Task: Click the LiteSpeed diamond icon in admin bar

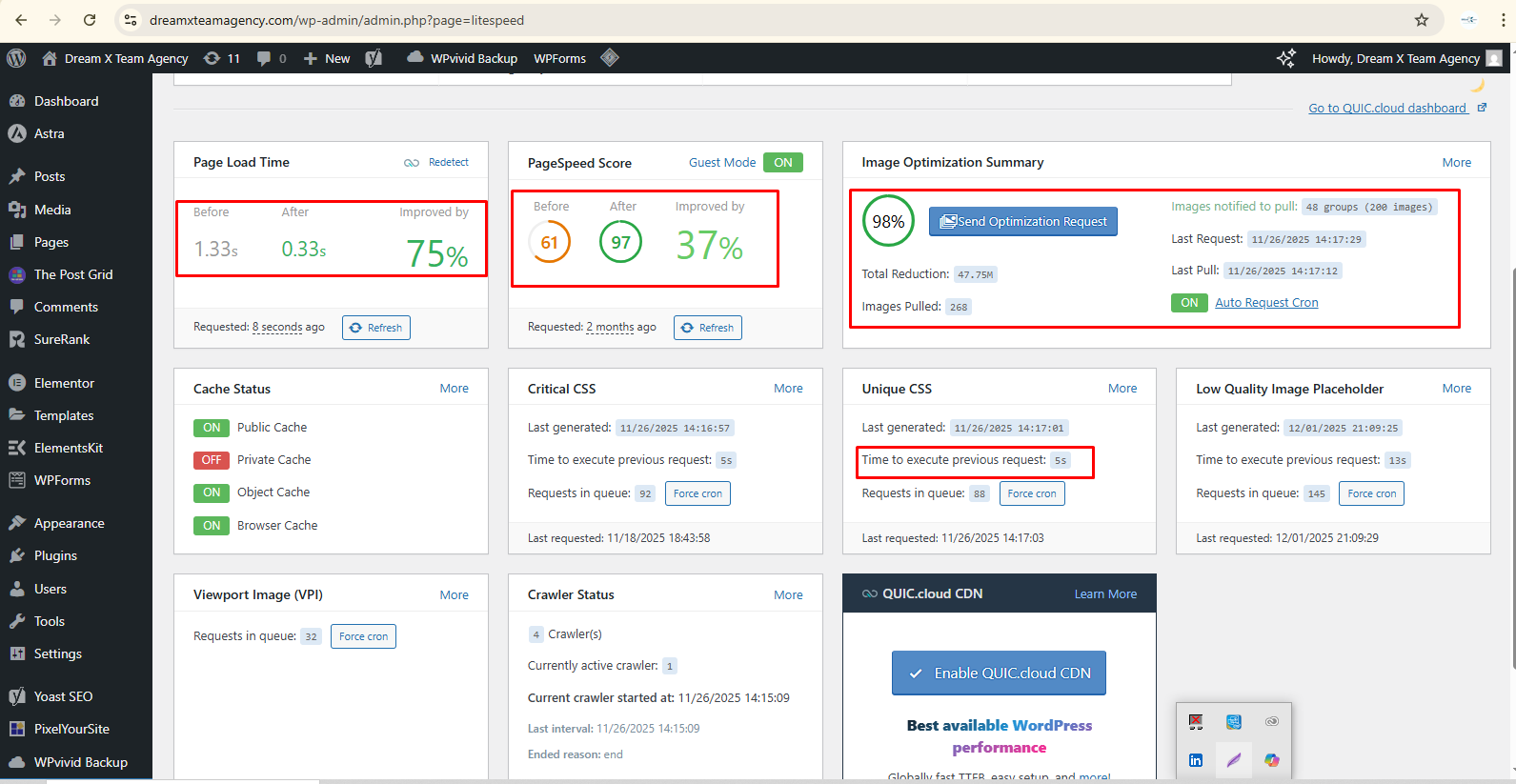Action: [610, 58]
